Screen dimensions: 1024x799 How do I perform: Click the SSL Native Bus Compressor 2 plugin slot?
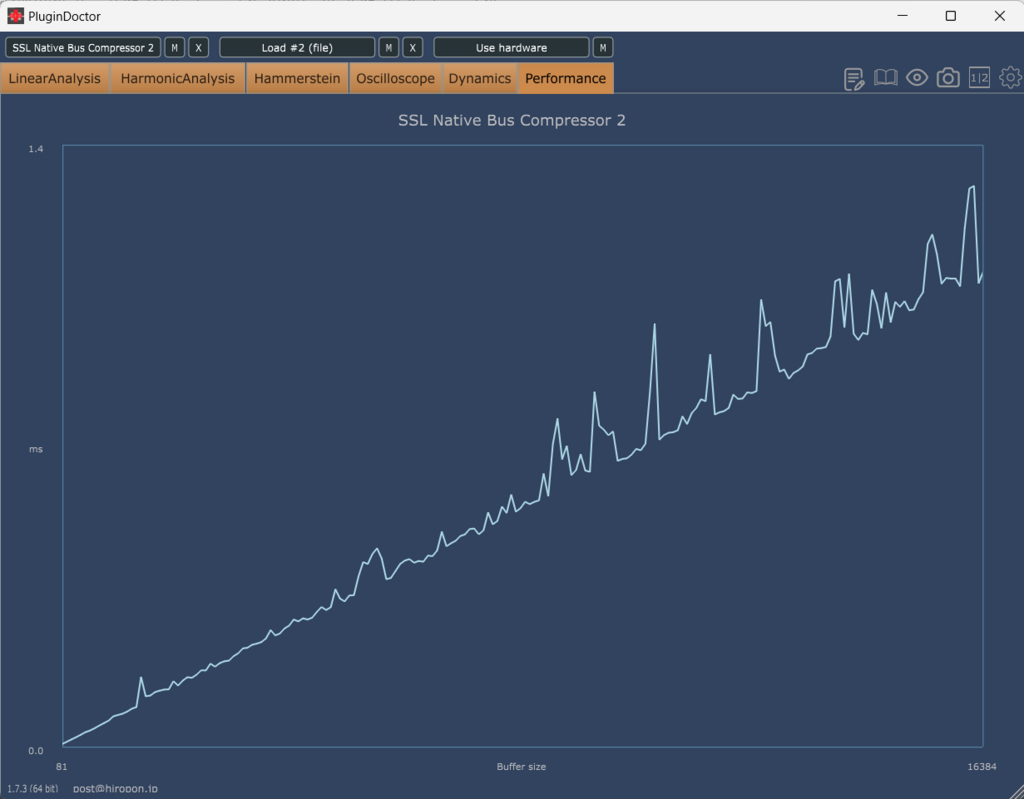83,48
